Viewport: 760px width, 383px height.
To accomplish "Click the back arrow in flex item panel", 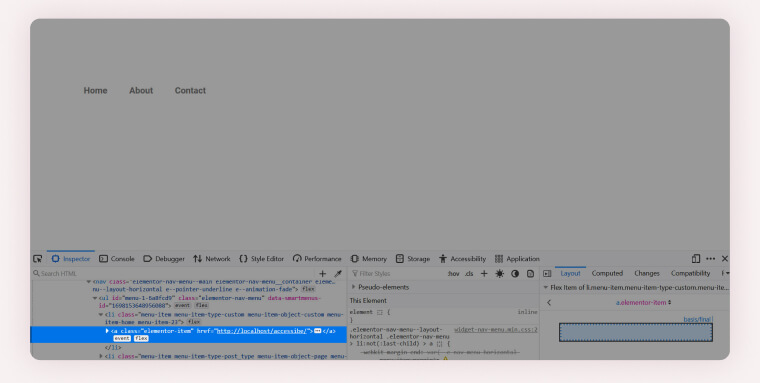I will point(549,303).
